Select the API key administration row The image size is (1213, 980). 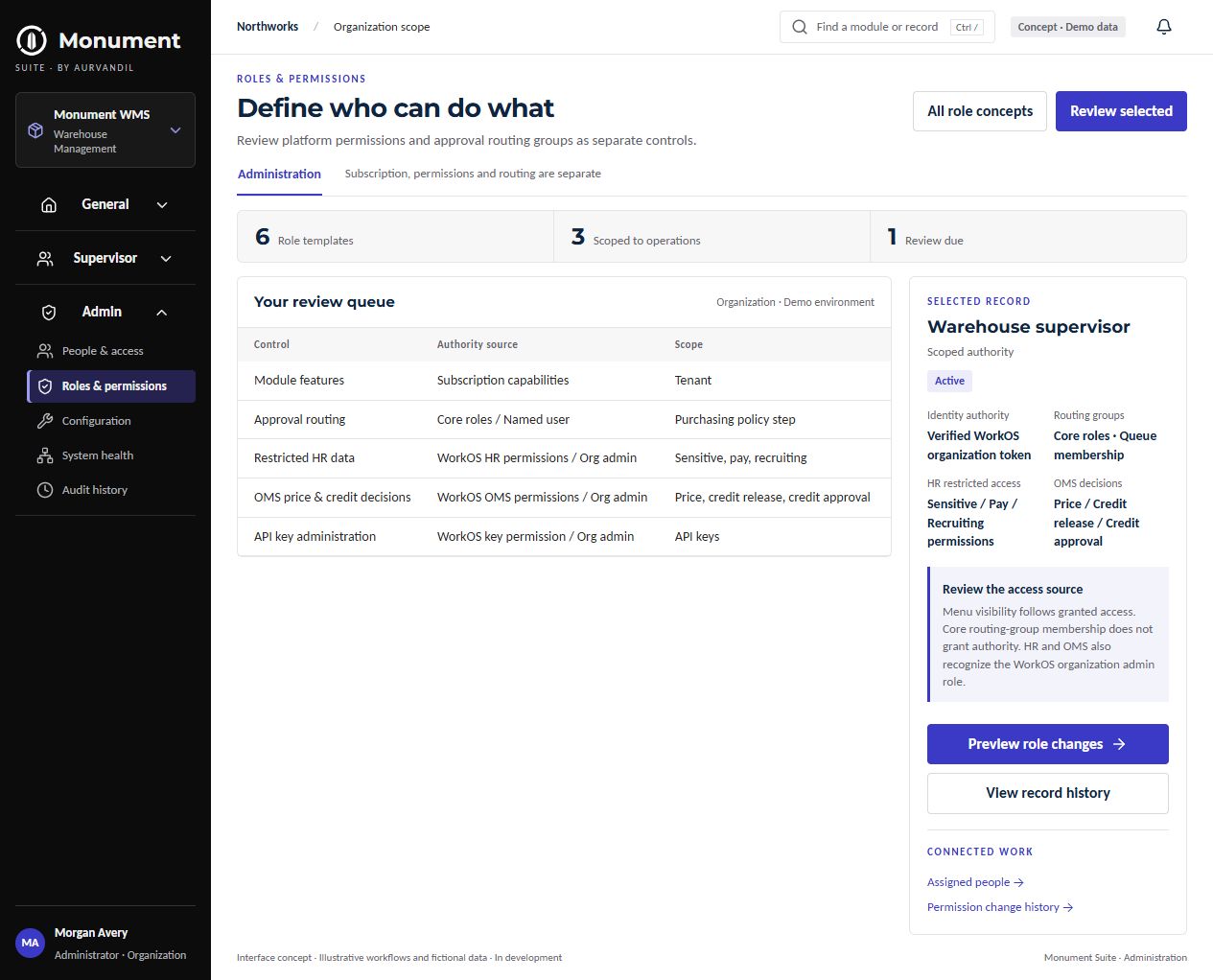564,537
